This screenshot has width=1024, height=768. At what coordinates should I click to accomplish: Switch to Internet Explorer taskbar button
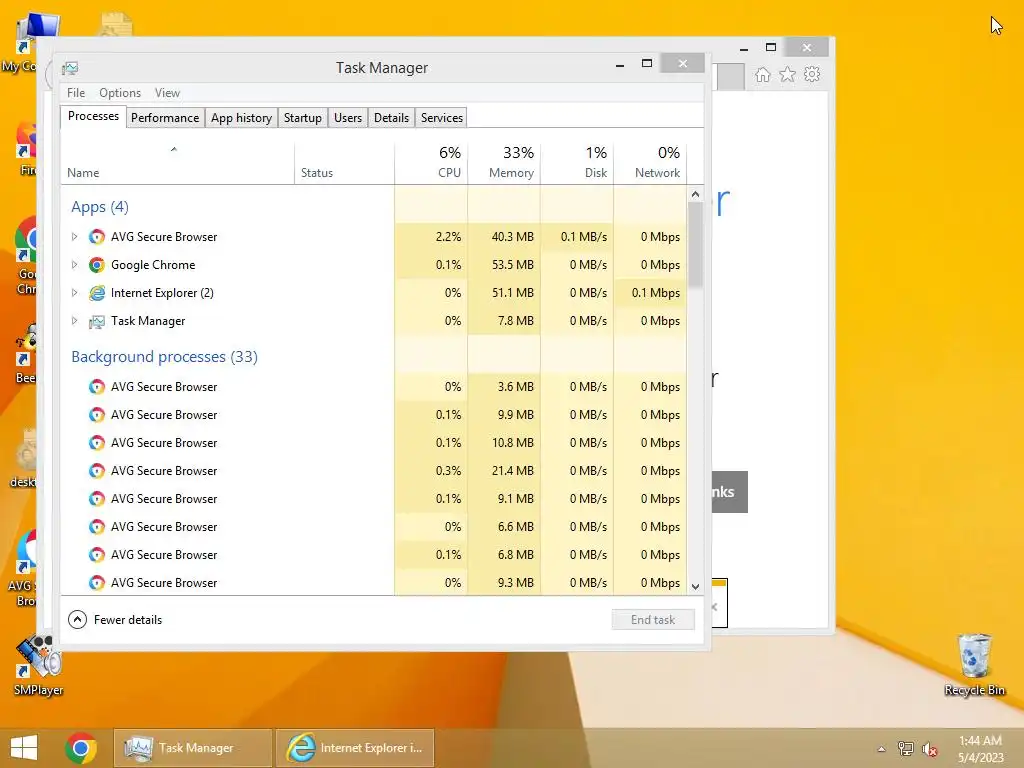(x=355, y=748)
